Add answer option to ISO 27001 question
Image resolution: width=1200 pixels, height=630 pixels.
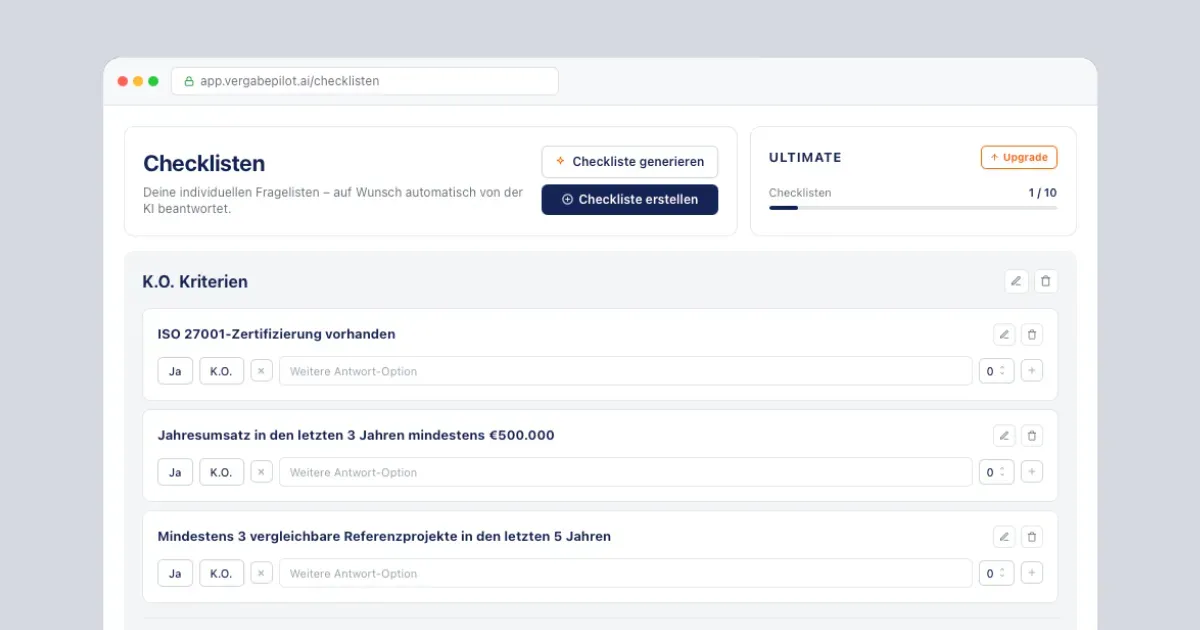pyautogui.click(x=1032, y=371)
